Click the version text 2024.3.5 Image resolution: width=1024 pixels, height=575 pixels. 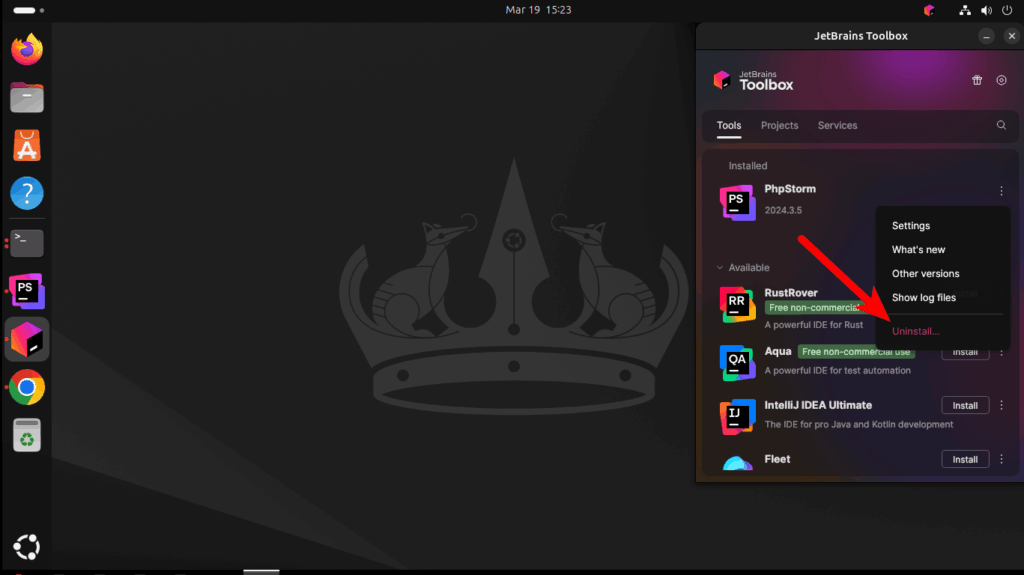(783, 210)
